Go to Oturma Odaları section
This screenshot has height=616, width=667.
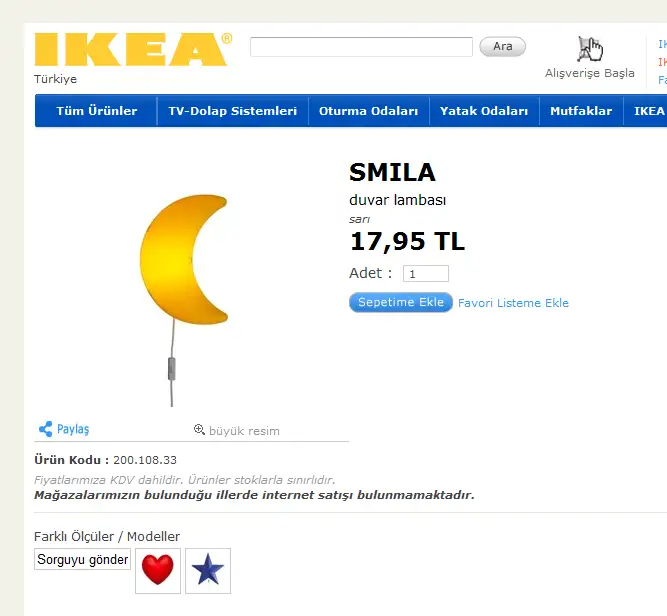coord(368,111)
